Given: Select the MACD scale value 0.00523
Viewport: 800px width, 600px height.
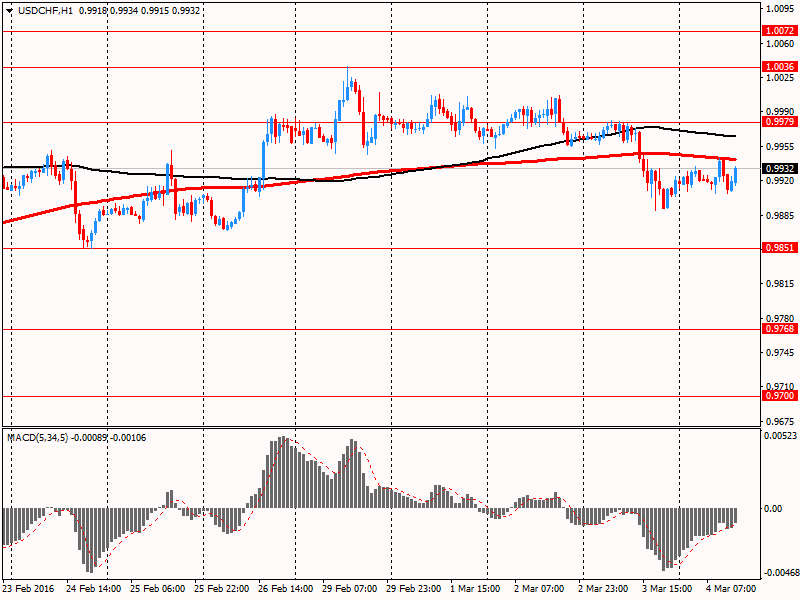Looking at the screenshot, I should point(780,436).
